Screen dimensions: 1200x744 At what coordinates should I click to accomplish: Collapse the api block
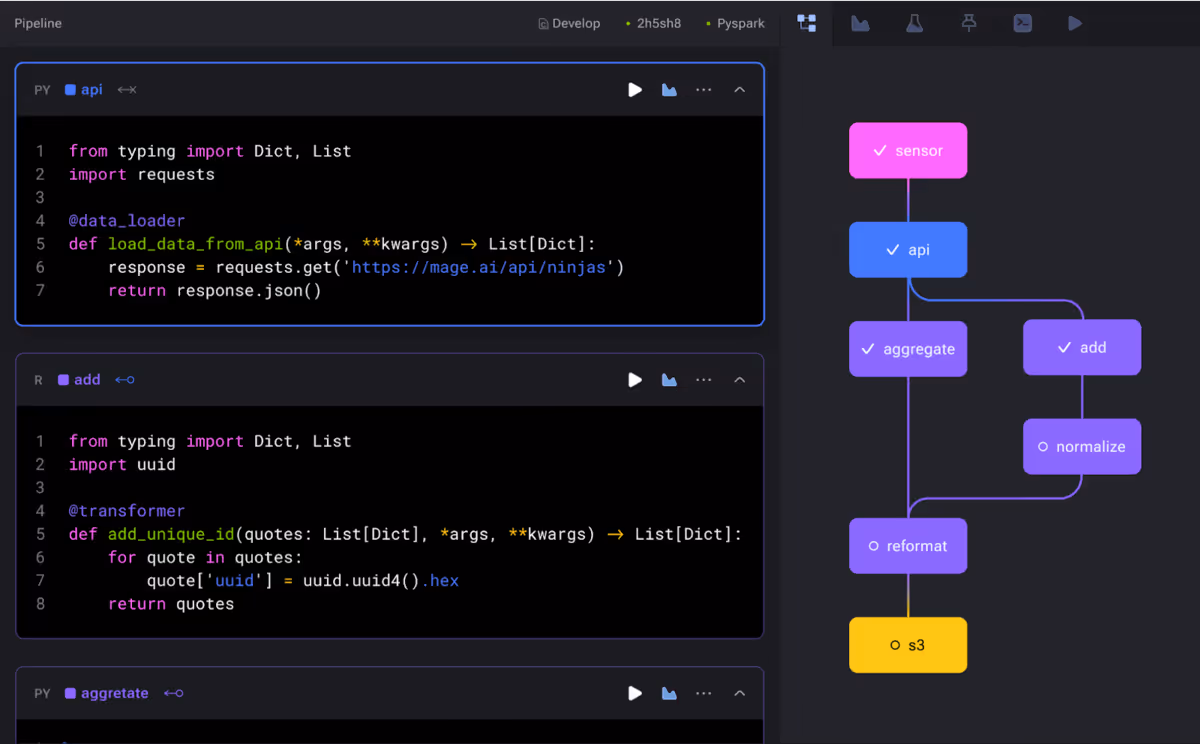pos(740,90)
